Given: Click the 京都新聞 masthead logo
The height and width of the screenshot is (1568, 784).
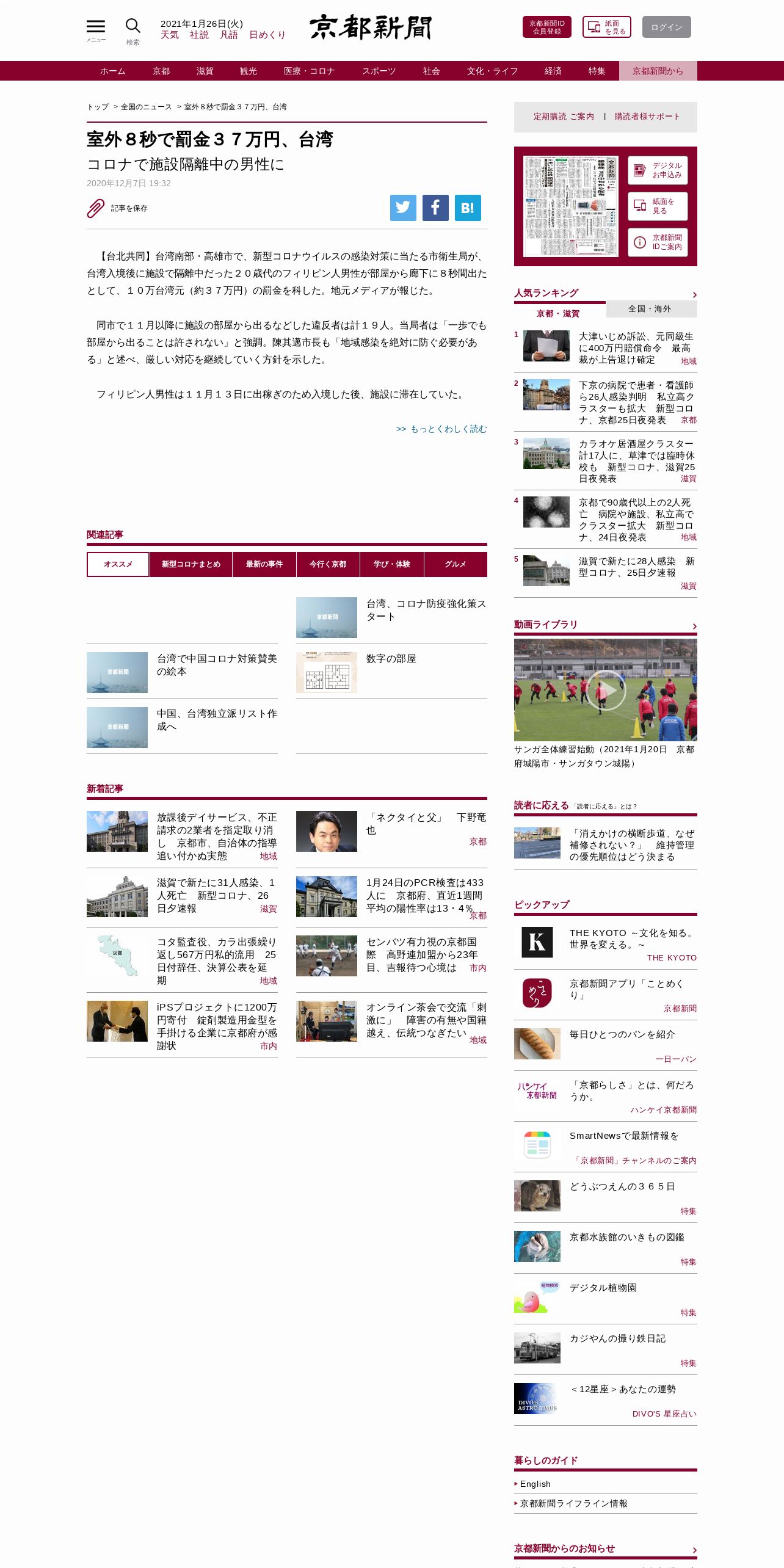Looking at the screenshot, I should pyautogui.click(x=371, y=27).
